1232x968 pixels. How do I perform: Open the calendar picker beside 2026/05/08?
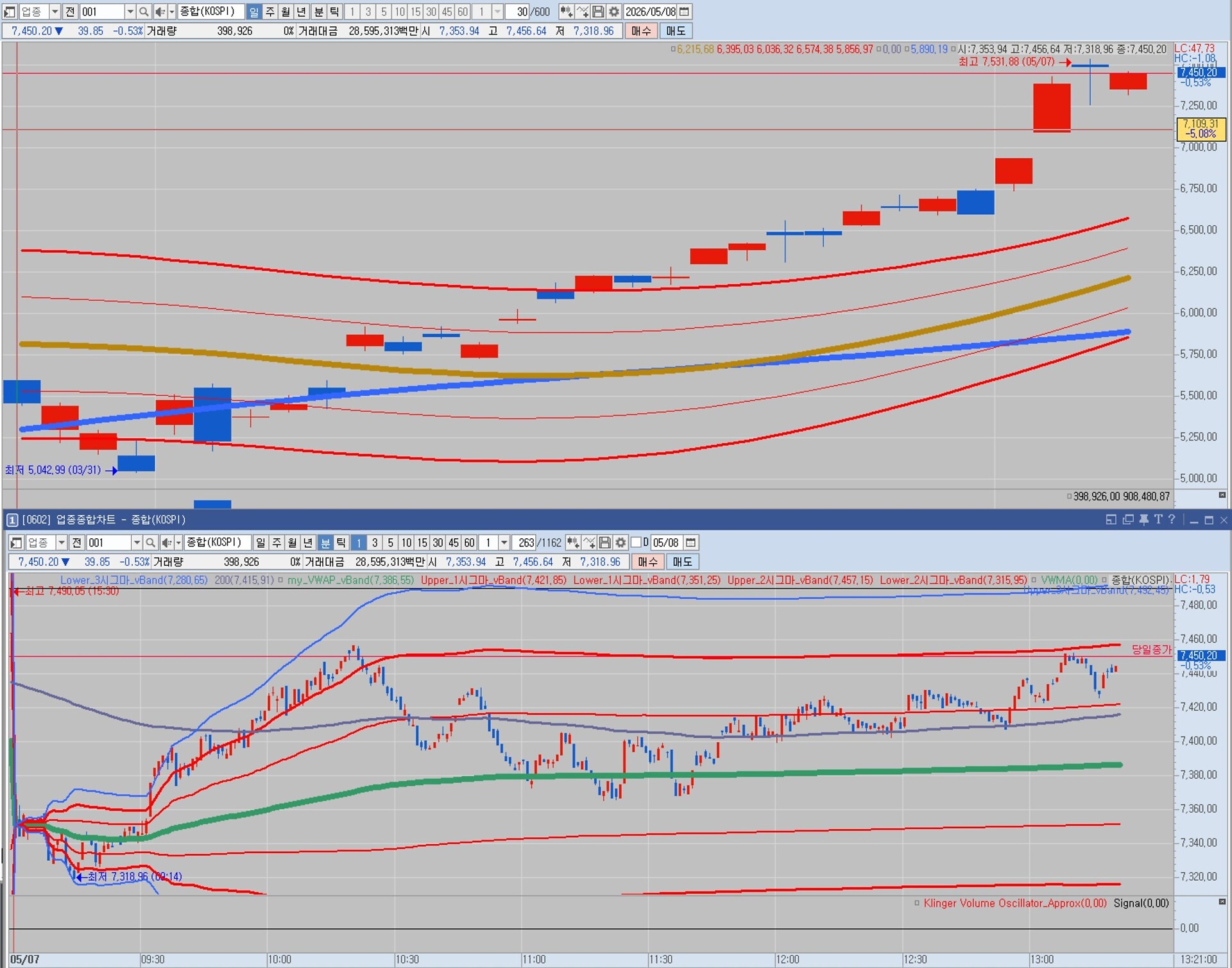[685, 12]
